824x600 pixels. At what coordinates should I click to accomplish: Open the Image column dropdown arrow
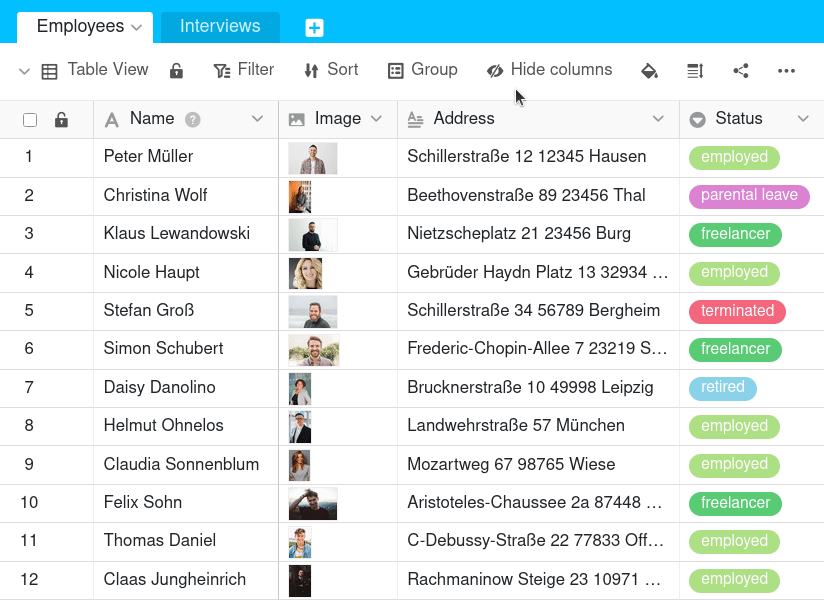[x=376, y=119]
